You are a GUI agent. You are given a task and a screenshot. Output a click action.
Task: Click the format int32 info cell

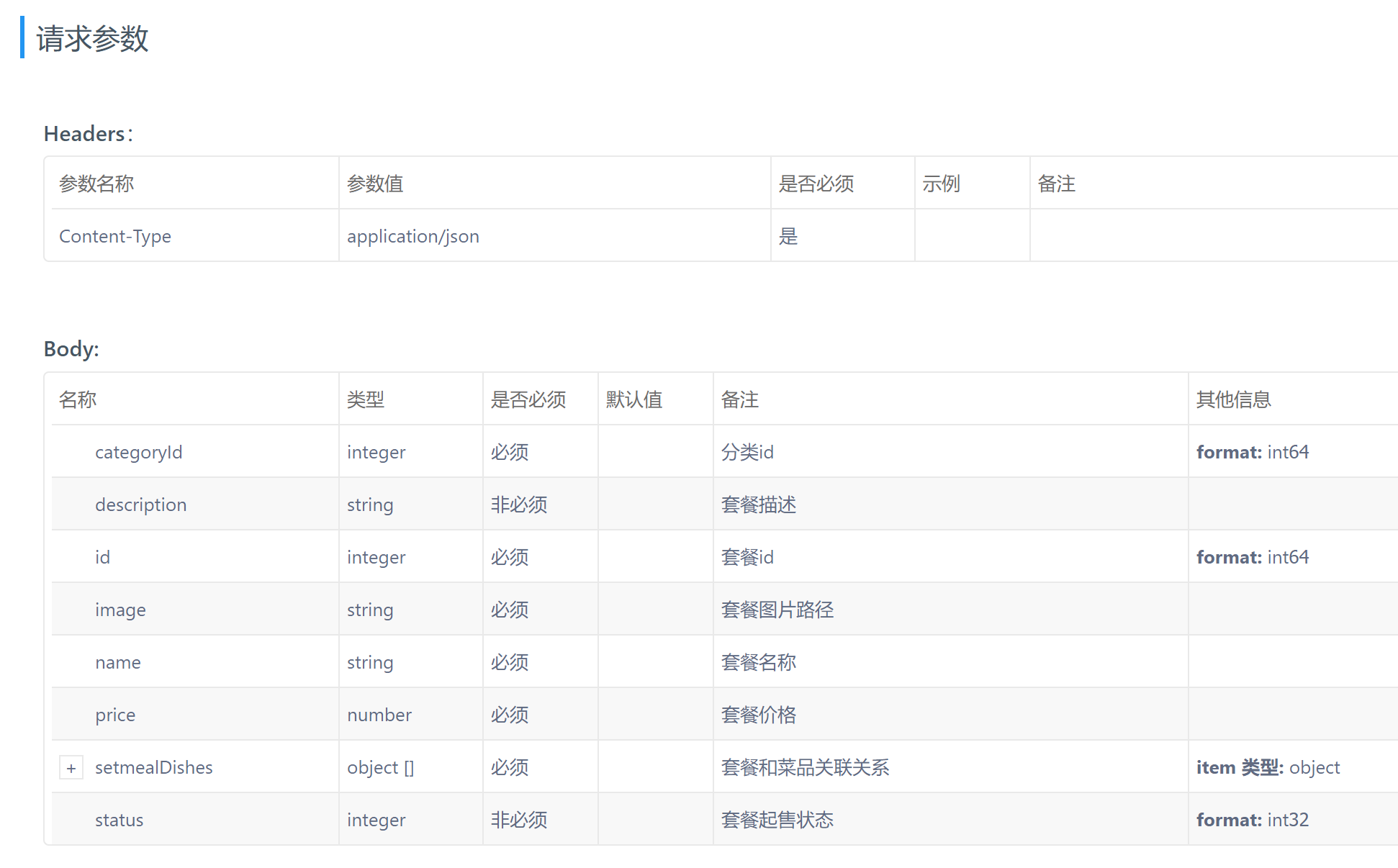pyautogui.click(x=1252, y=820)
